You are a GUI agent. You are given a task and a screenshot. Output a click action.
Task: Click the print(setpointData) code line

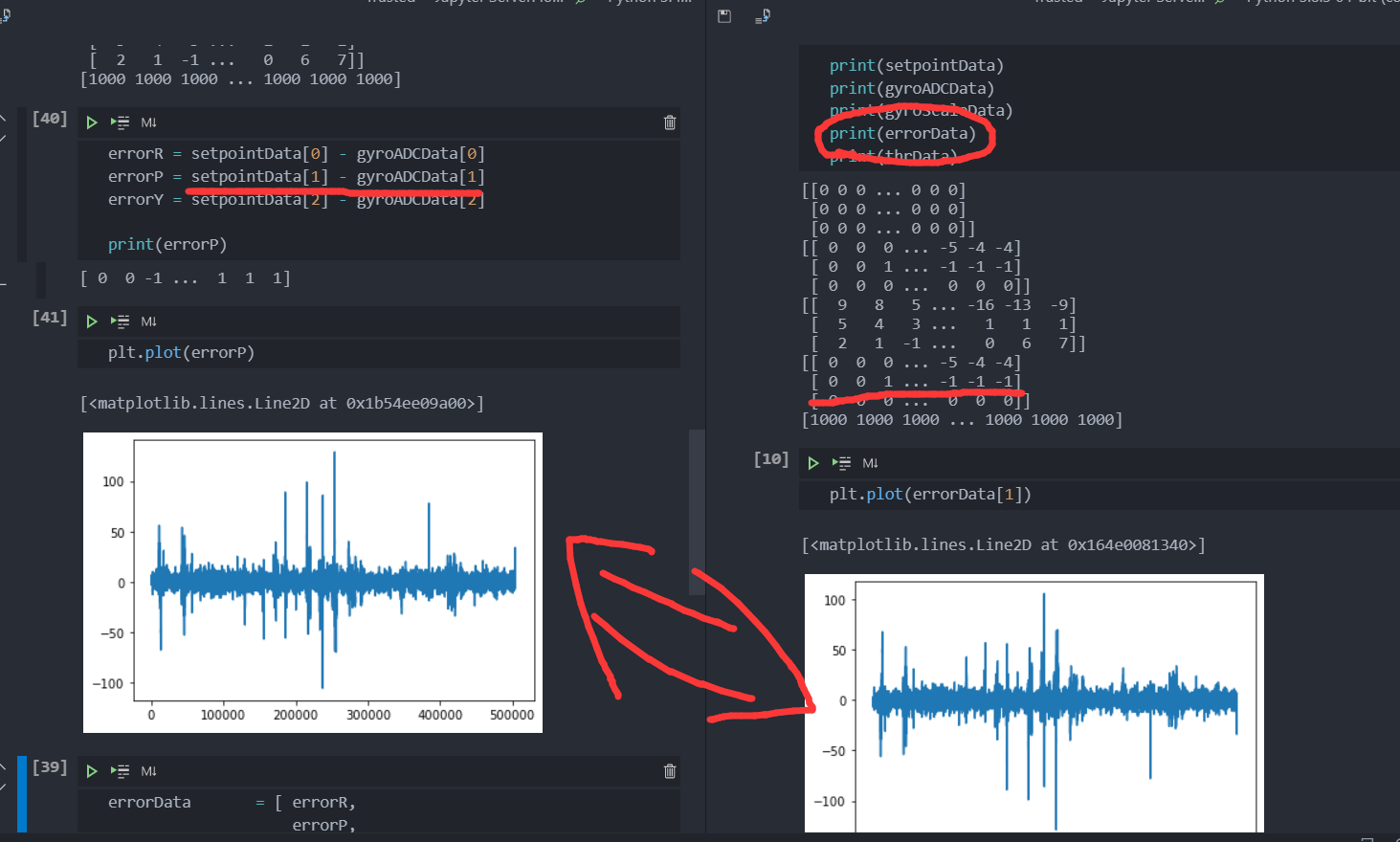[x=917, y=65]
